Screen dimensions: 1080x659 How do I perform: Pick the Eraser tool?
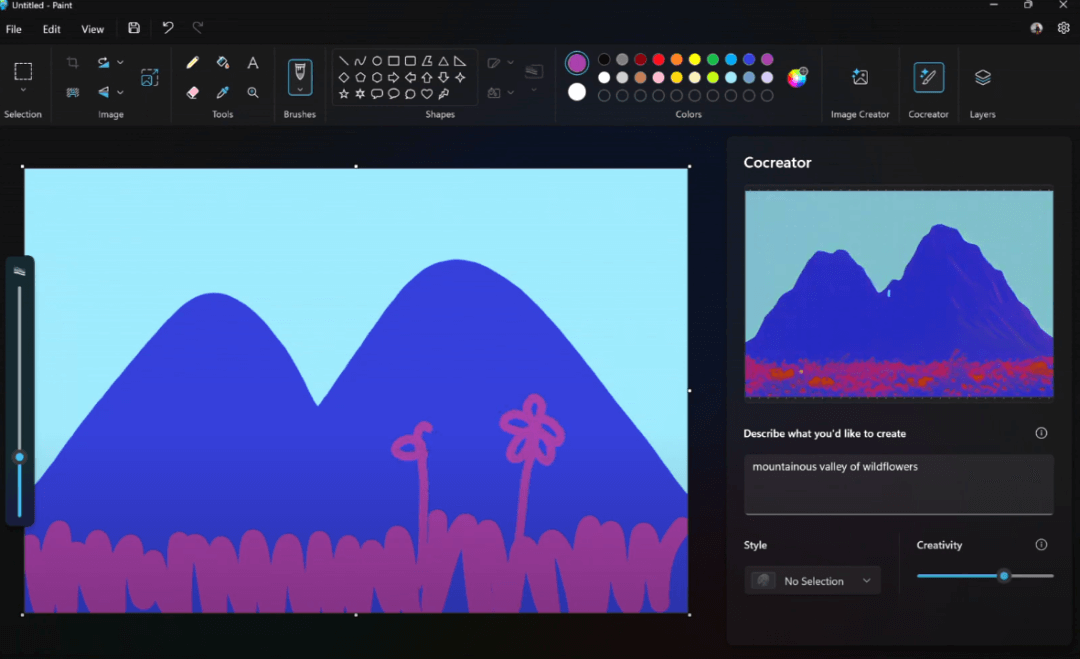point(193,92)
